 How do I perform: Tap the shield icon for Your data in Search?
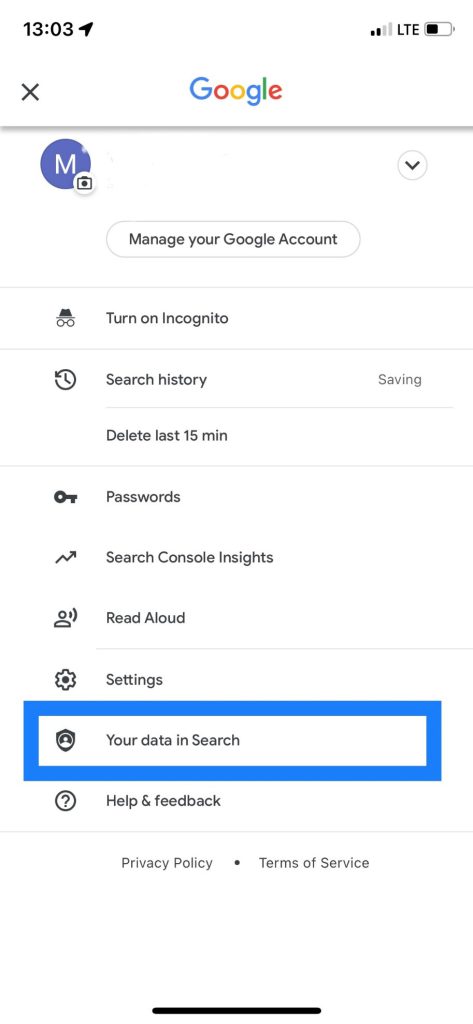coord(65,740)
